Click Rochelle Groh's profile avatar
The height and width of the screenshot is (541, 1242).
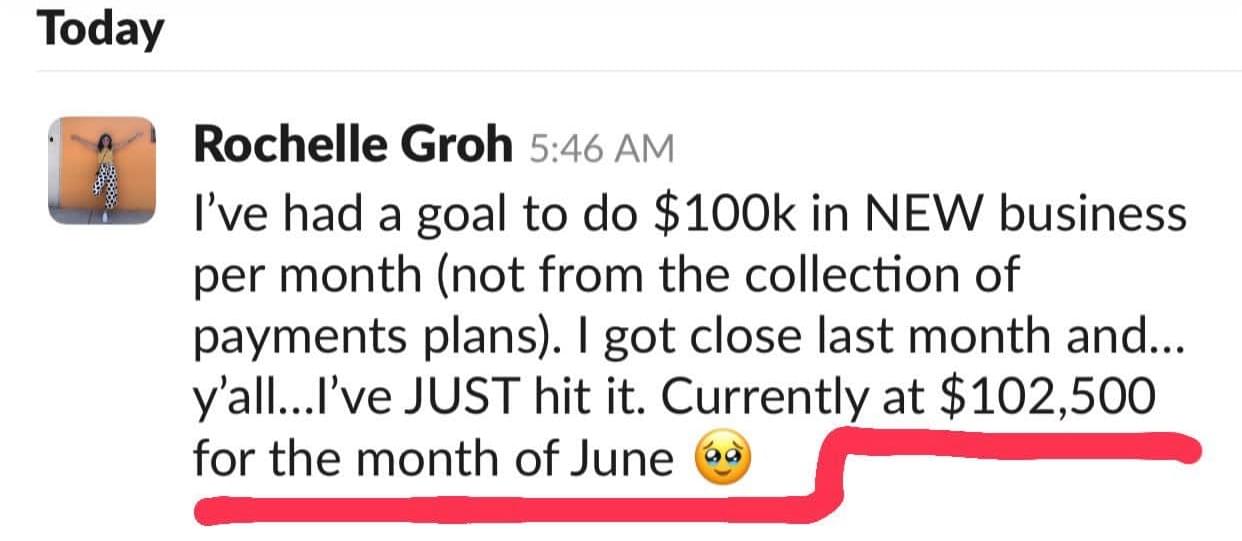pos(102,168)
